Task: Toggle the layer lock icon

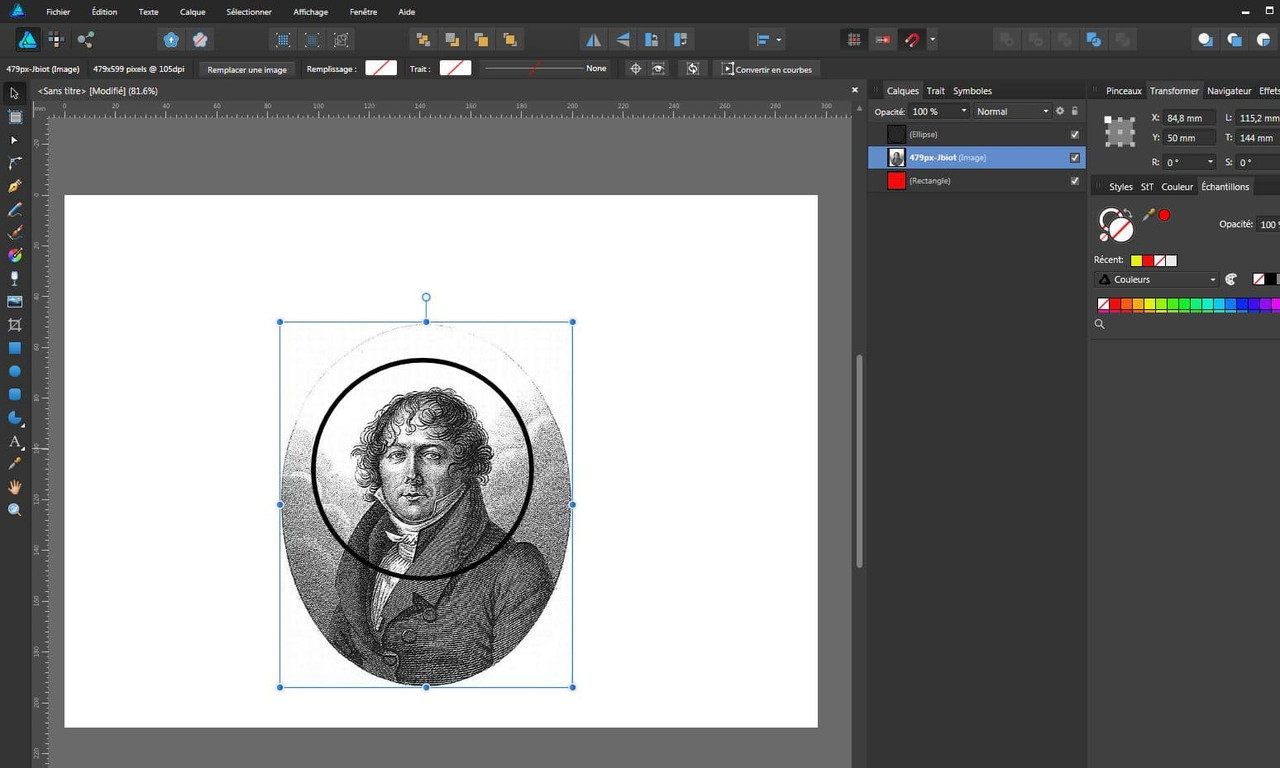Action: click(x=1075, y=111)
